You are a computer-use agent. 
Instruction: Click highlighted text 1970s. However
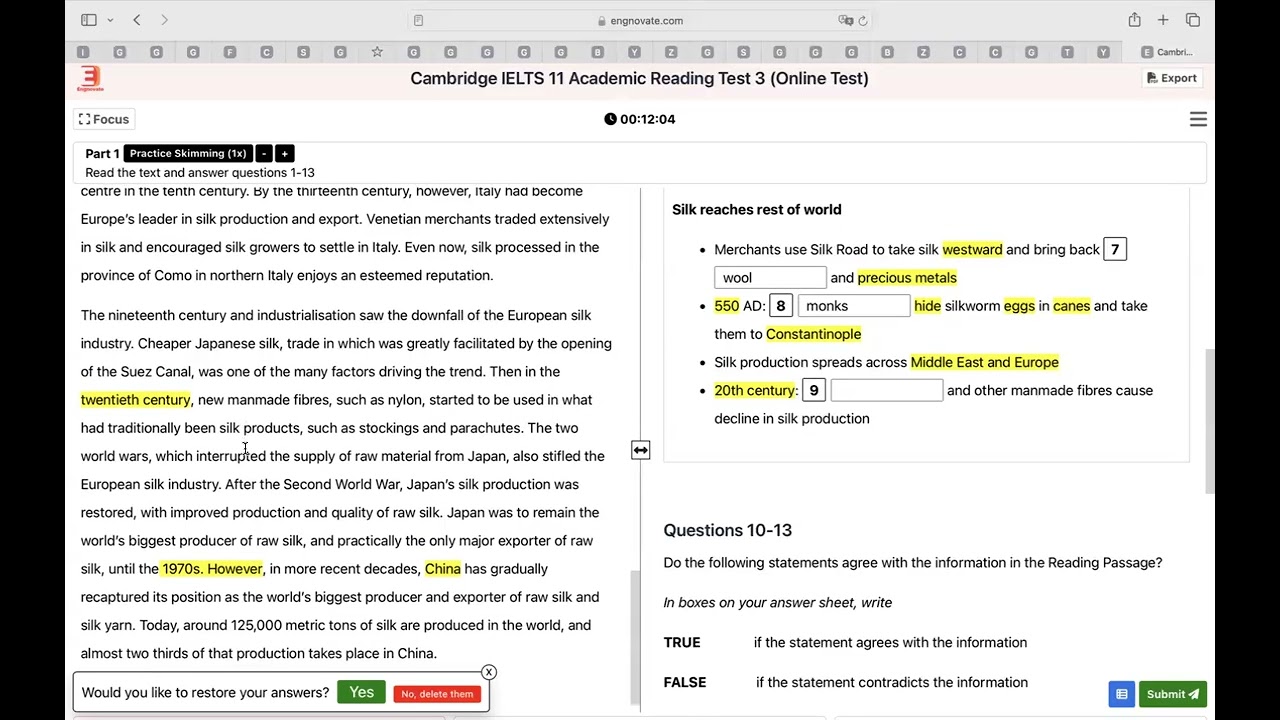click(x=212, y=568)
